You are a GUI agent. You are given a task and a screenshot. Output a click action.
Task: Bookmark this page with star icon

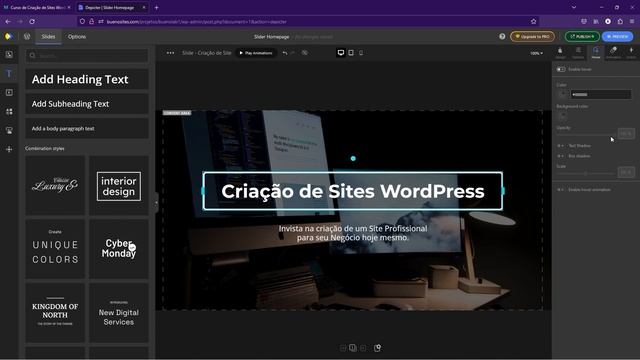[533, 21]
